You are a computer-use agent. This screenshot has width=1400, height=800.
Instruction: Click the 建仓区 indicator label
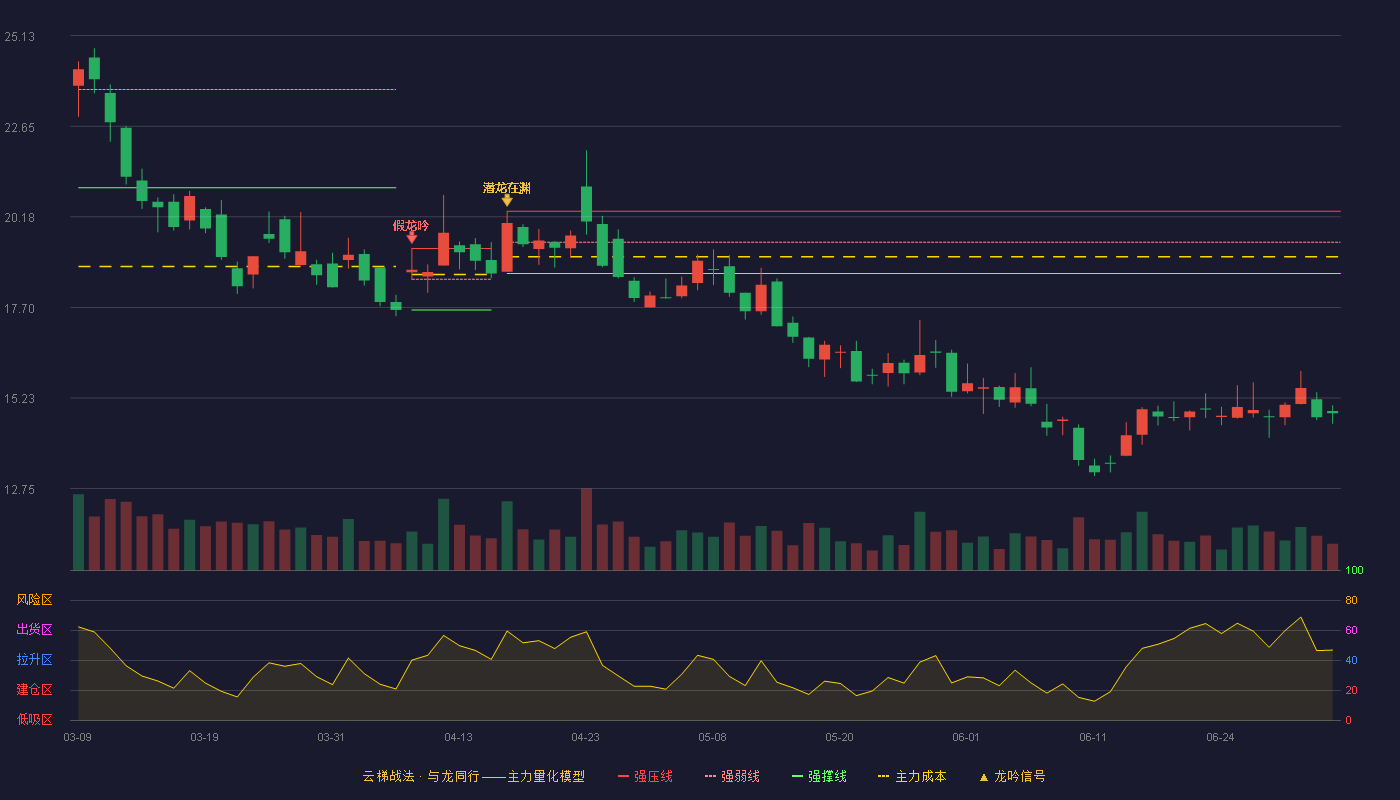coord(34,690)
